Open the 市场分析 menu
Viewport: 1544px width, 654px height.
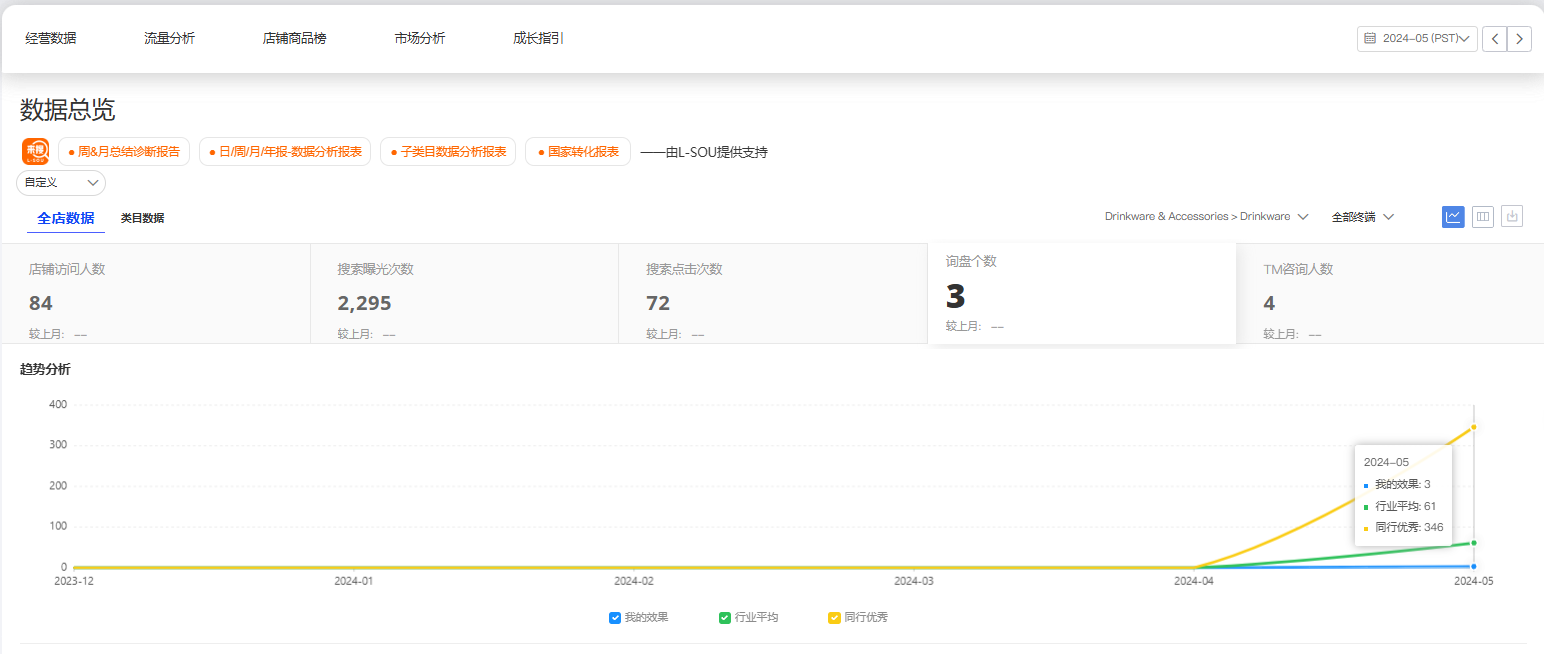[420, 39]
